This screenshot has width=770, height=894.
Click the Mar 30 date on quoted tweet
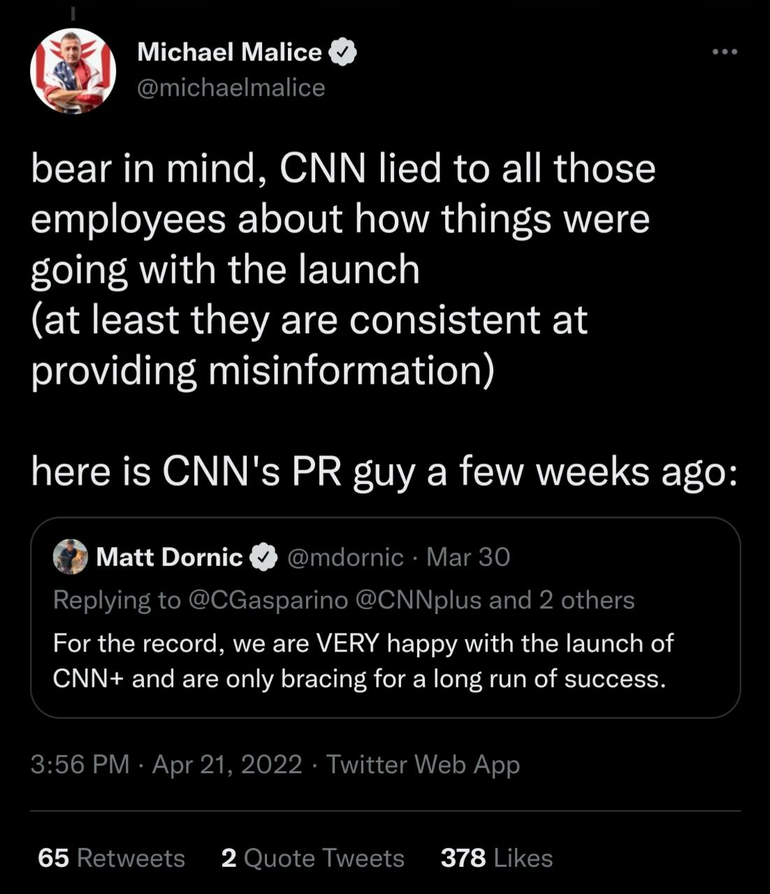pos(468,557)
